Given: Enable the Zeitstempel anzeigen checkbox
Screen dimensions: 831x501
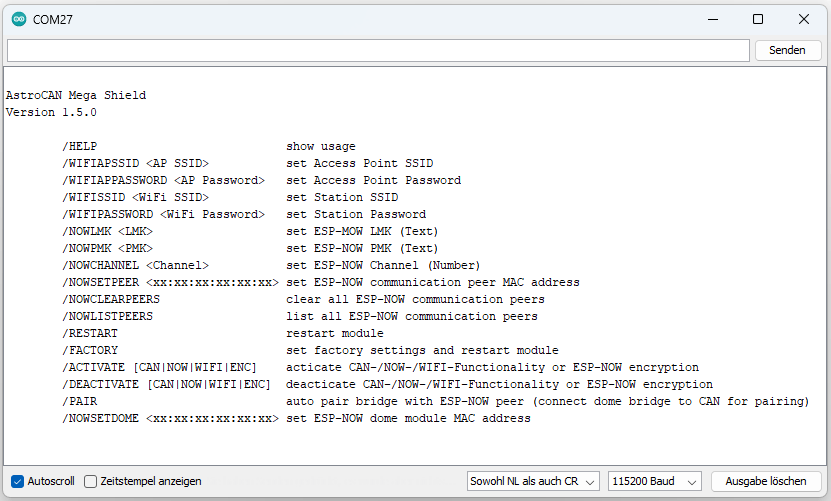Looking at the screenshot, I should coord(91,481).
